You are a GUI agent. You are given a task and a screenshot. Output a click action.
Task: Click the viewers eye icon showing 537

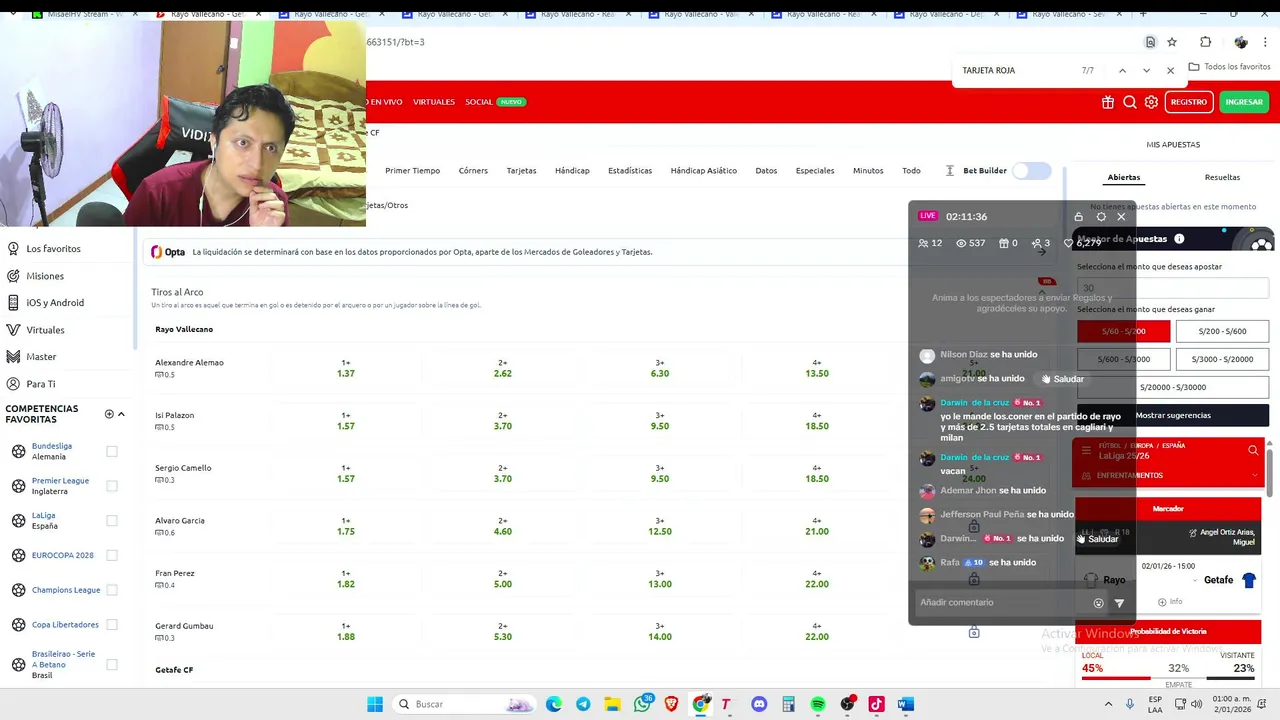click(x=961, y=243)
